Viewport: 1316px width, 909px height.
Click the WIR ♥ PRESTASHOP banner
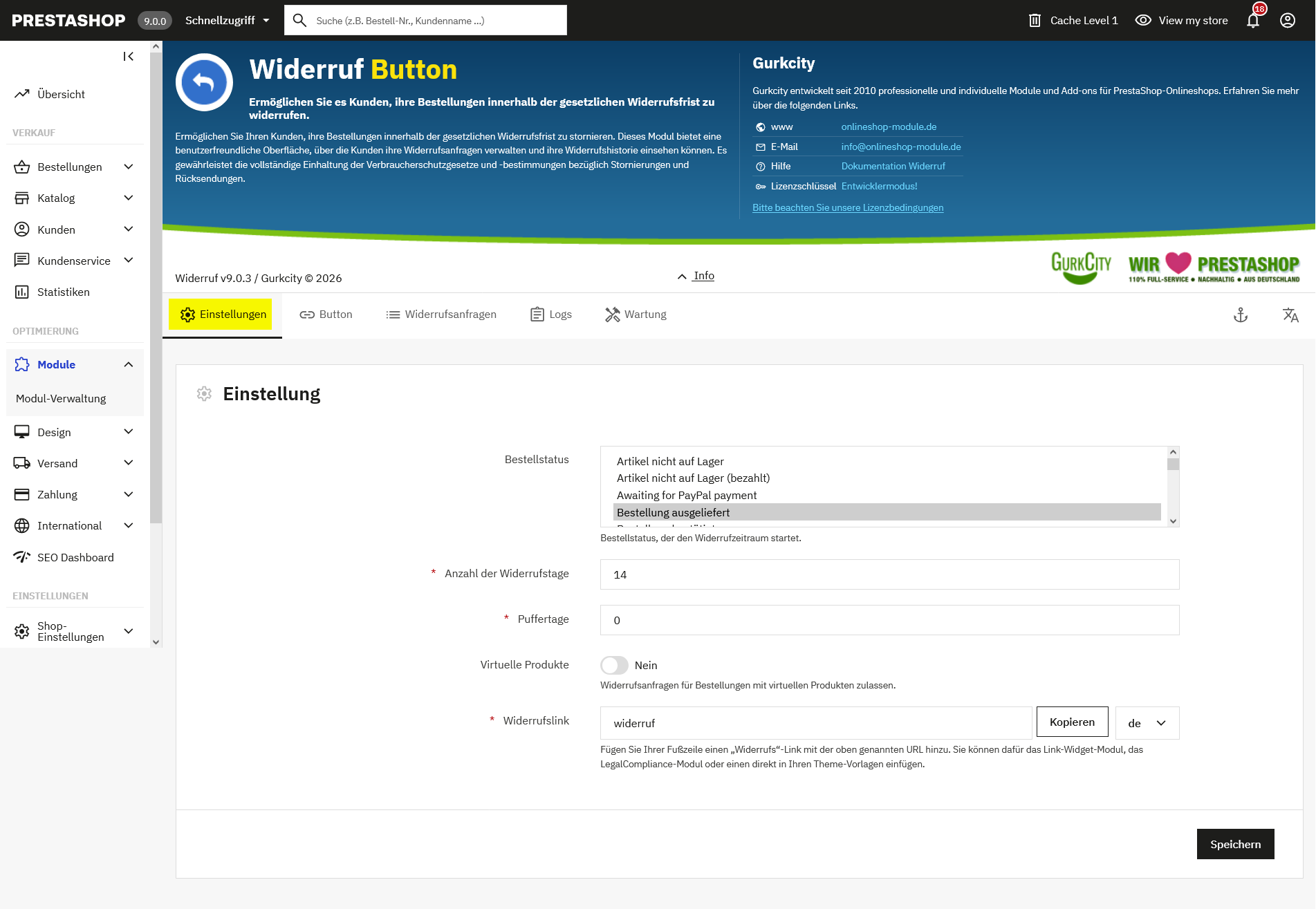[1214, 268]
